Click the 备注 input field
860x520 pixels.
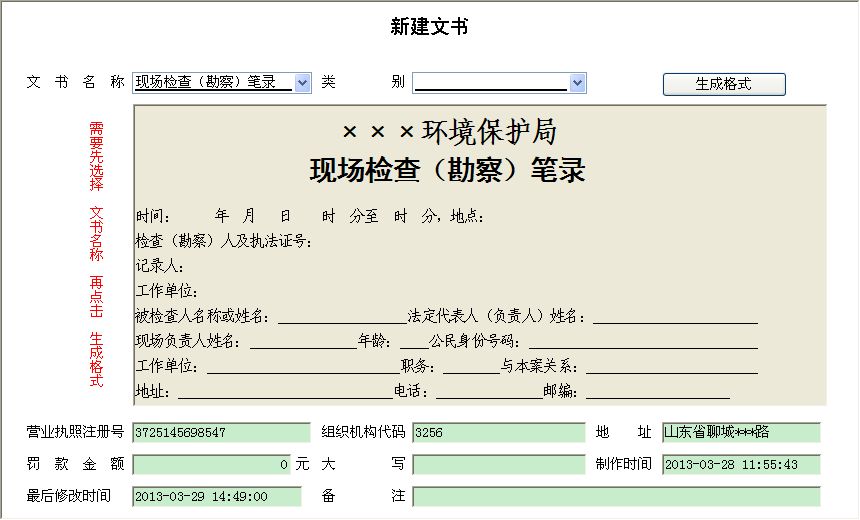(616, 496)
